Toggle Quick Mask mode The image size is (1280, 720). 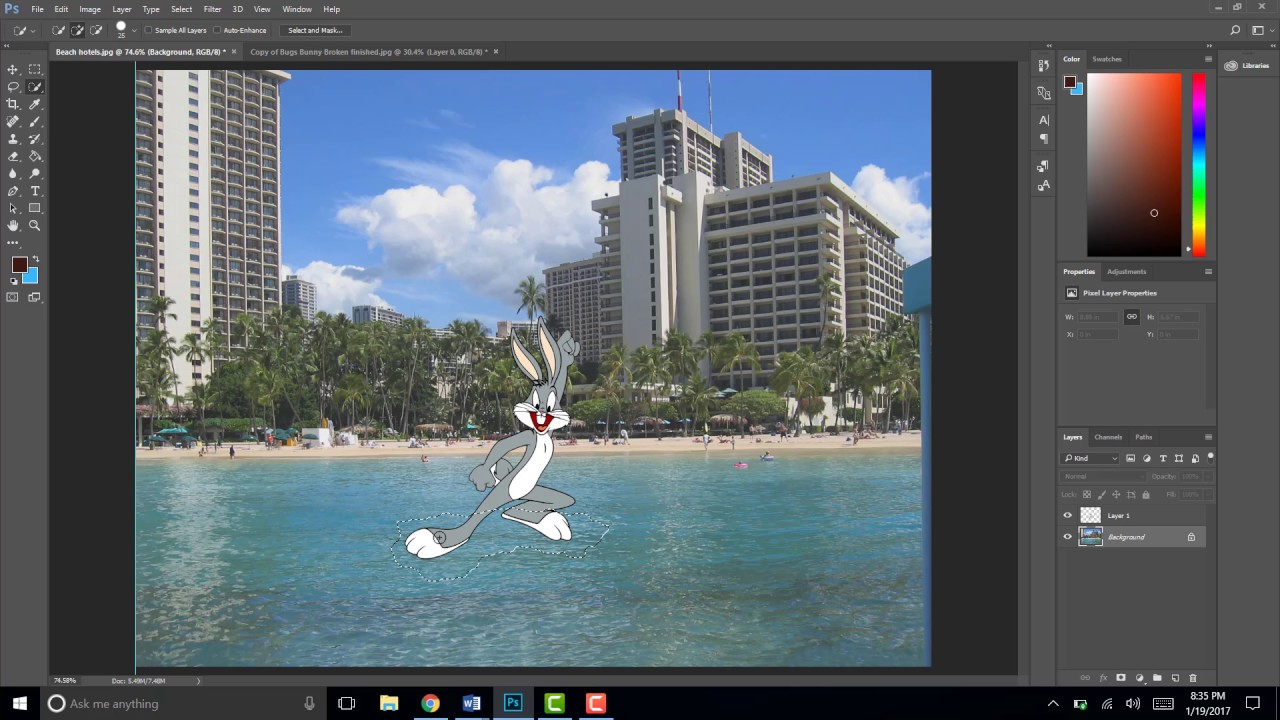[13, 297]
